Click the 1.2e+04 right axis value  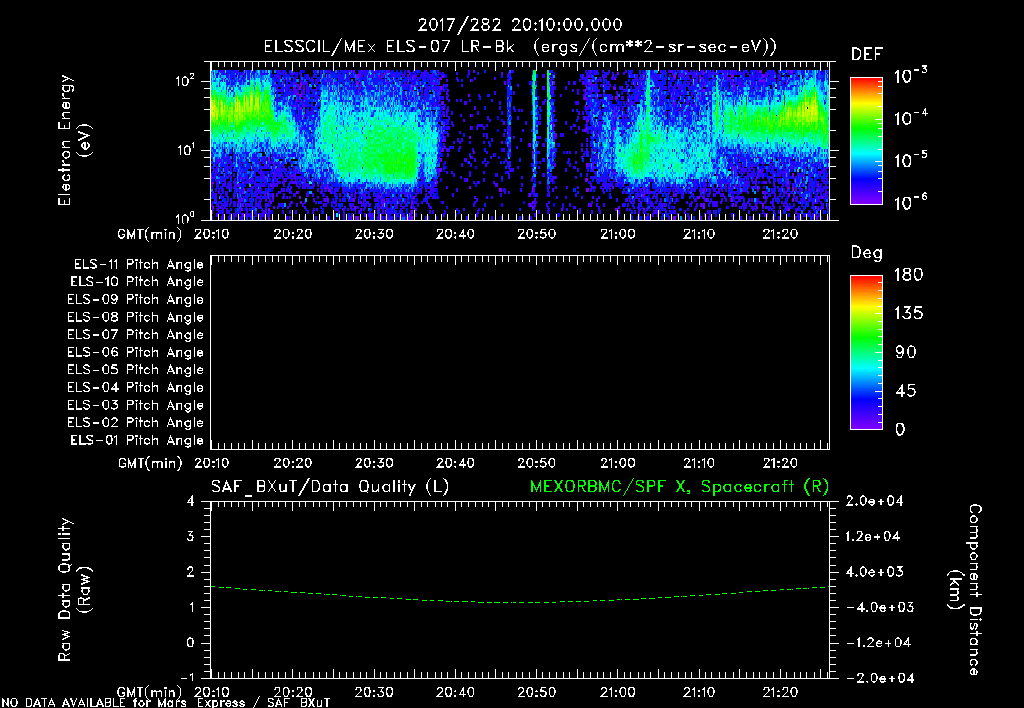(873, 536)
